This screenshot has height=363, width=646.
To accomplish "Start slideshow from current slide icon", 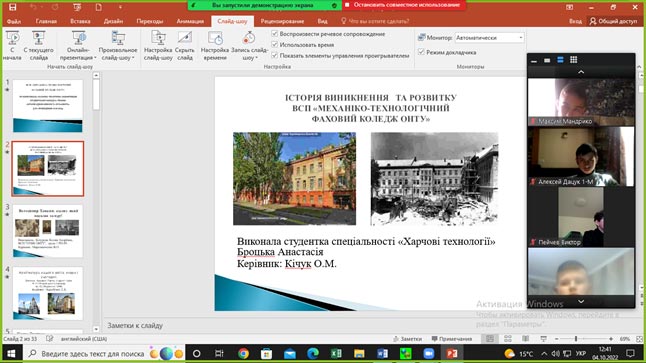I will (38, 38).
